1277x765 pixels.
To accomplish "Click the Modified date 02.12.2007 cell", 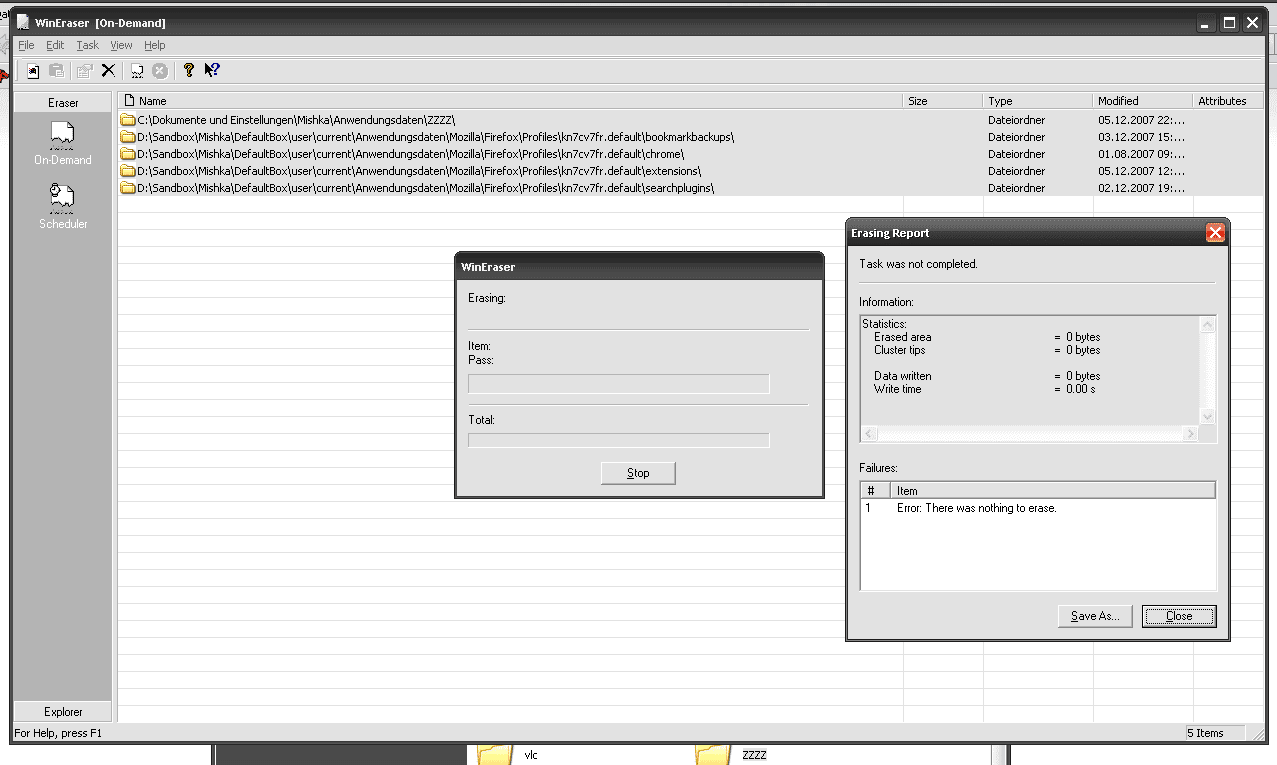I will click(x=1141, y=188).
